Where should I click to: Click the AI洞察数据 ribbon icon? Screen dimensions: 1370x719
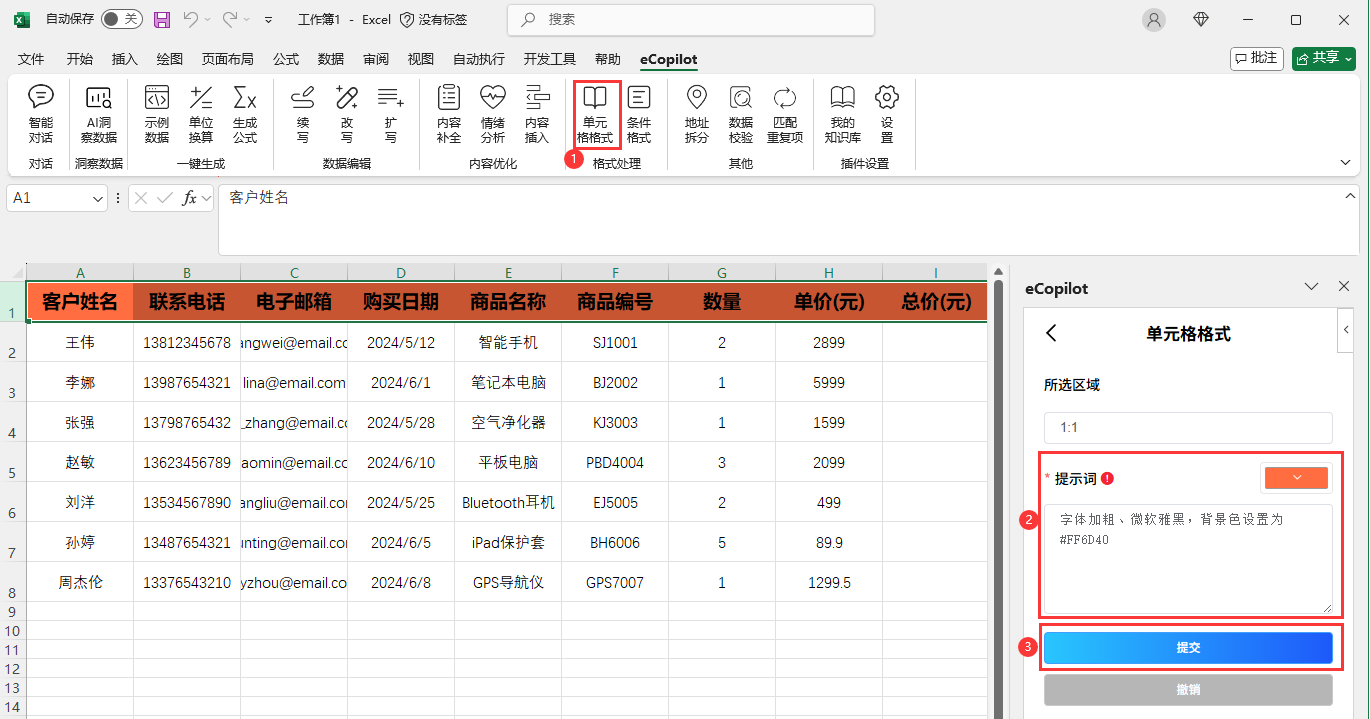pyautogui.click(x=98, y=113)
